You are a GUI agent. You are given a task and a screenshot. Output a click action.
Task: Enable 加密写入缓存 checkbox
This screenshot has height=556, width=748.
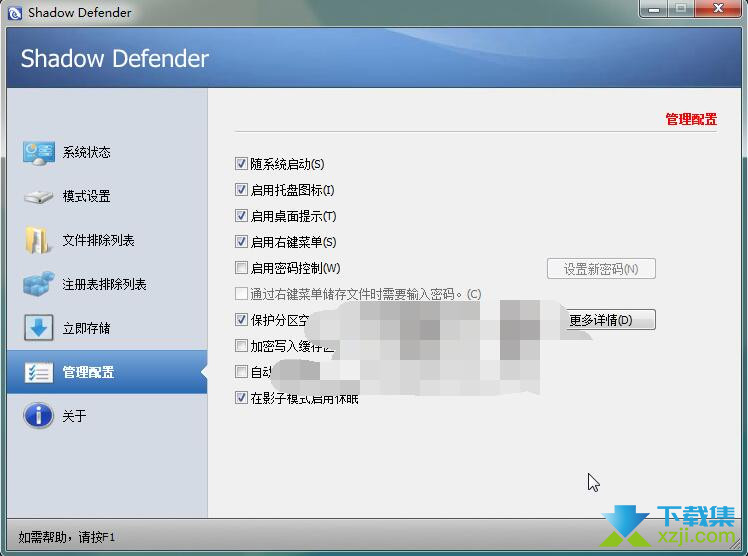coord(241,345)
